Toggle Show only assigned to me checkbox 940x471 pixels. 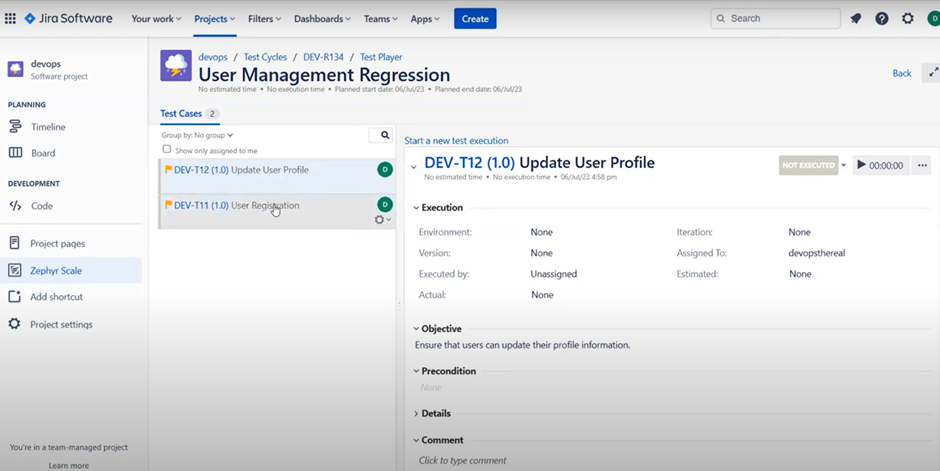coord(167,150)
